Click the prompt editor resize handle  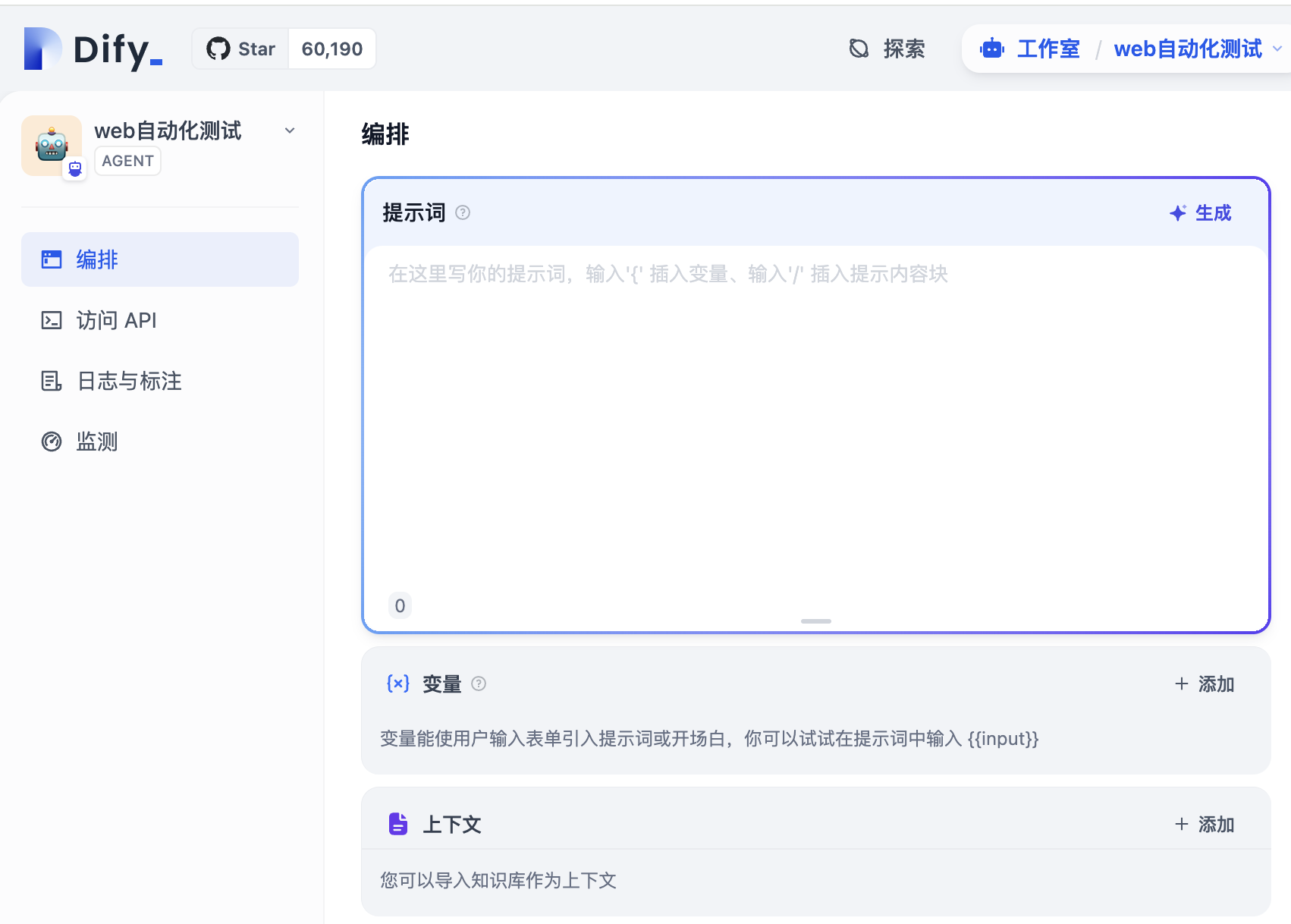[x=816, y=621]
